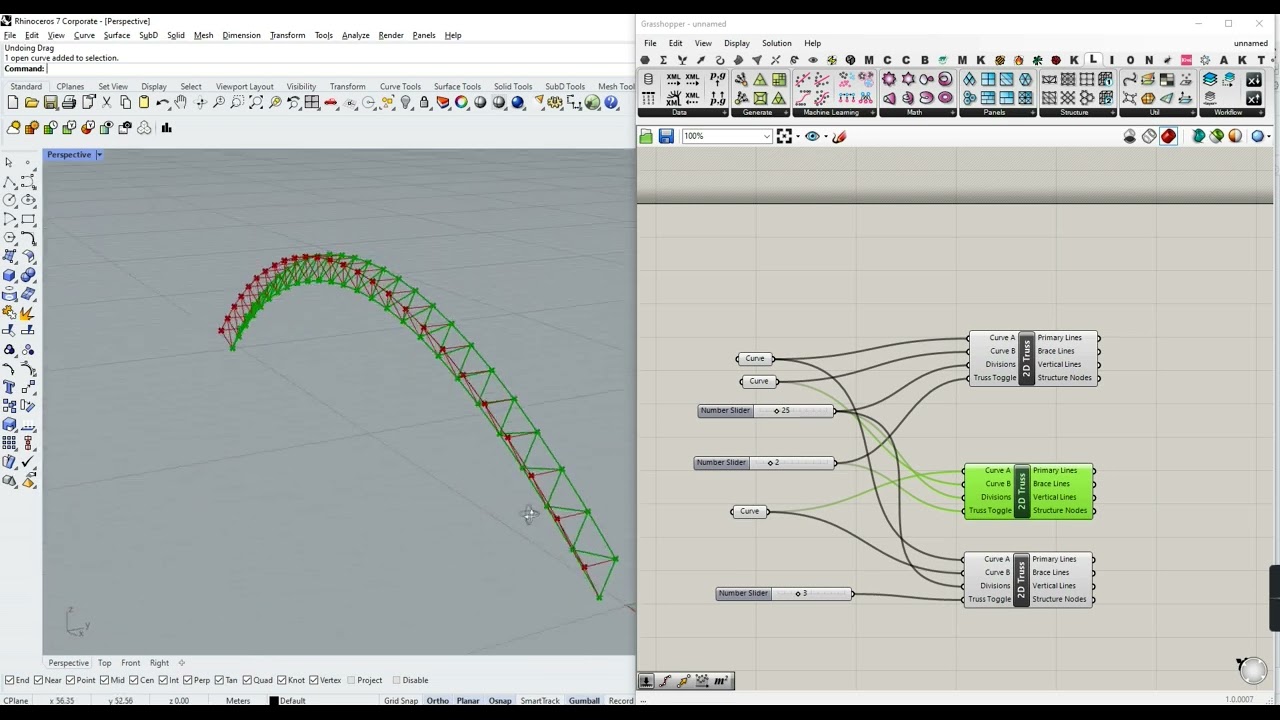Image resolution: width=1280 pixels, height=720 pixels.
Task: Toggle Ortho mode in Rhino status bar
Action: 437,700
